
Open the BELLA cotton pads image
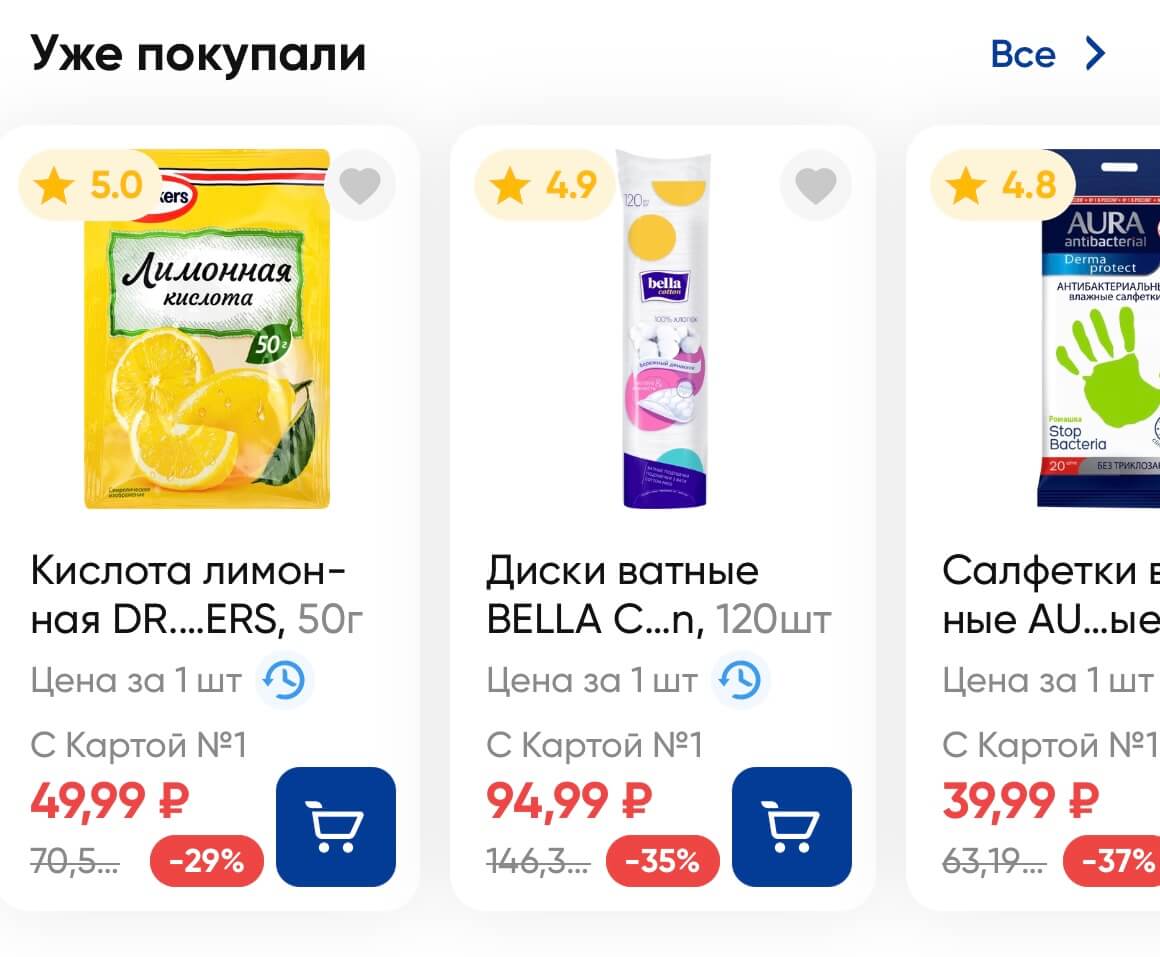pyautogui.click(x=663, y=330)
